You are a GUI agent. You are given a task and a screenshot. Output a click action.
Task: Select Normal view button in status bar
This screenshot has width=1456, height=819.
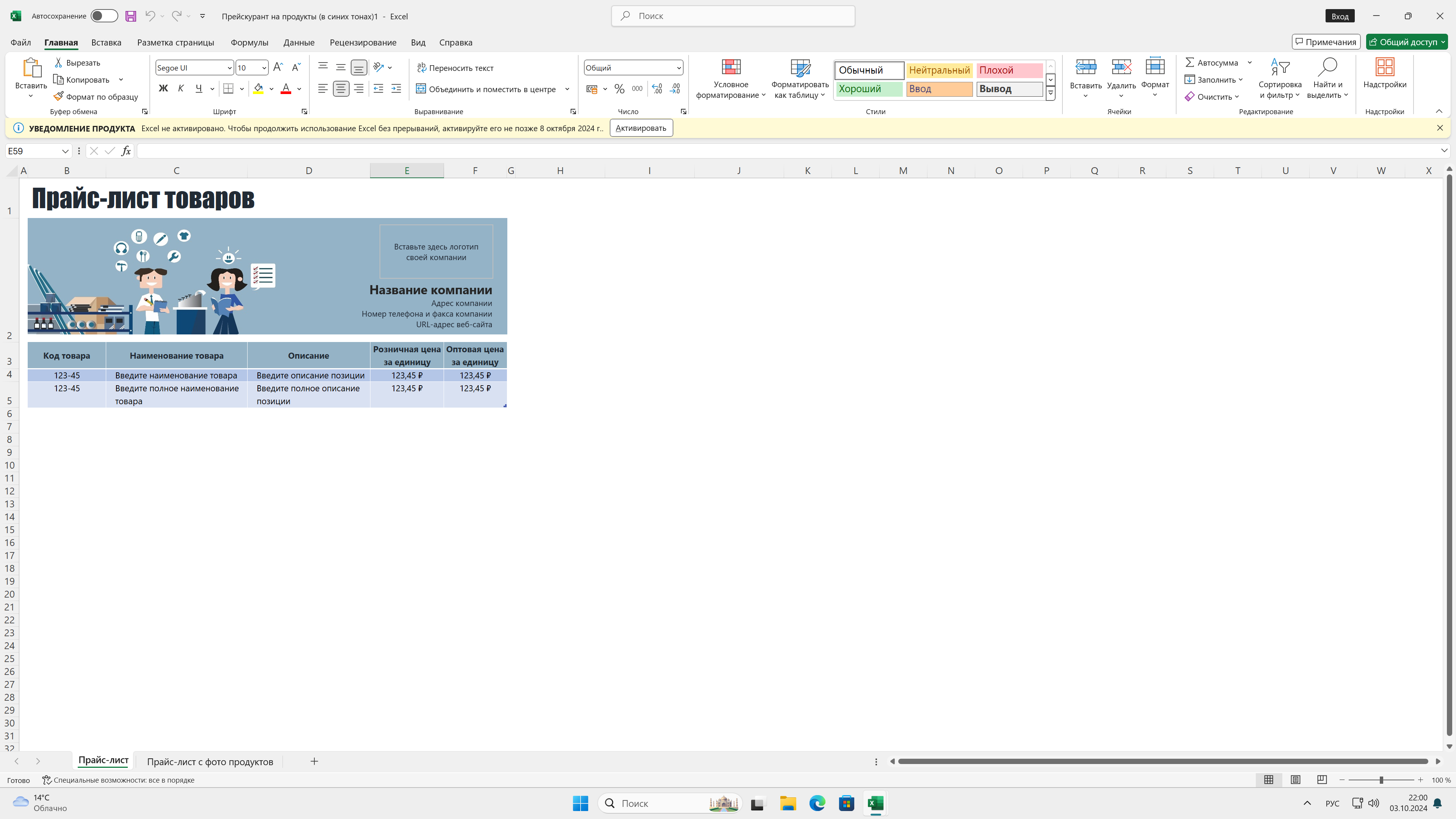(x=1268, y=780)
